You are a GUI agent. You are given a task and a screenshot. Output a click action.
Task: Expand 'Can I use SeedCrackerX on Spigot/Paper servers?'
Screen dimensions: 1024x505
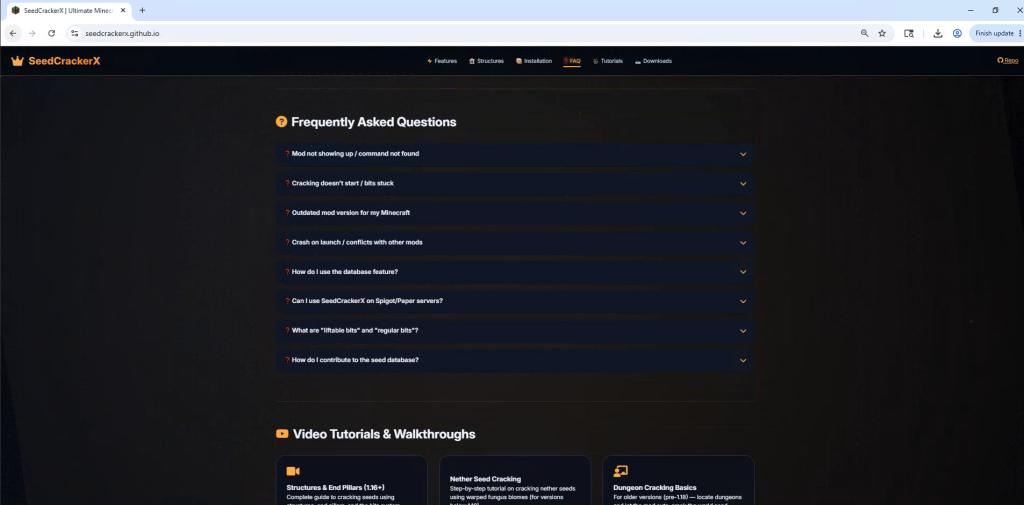click(515, 301)
